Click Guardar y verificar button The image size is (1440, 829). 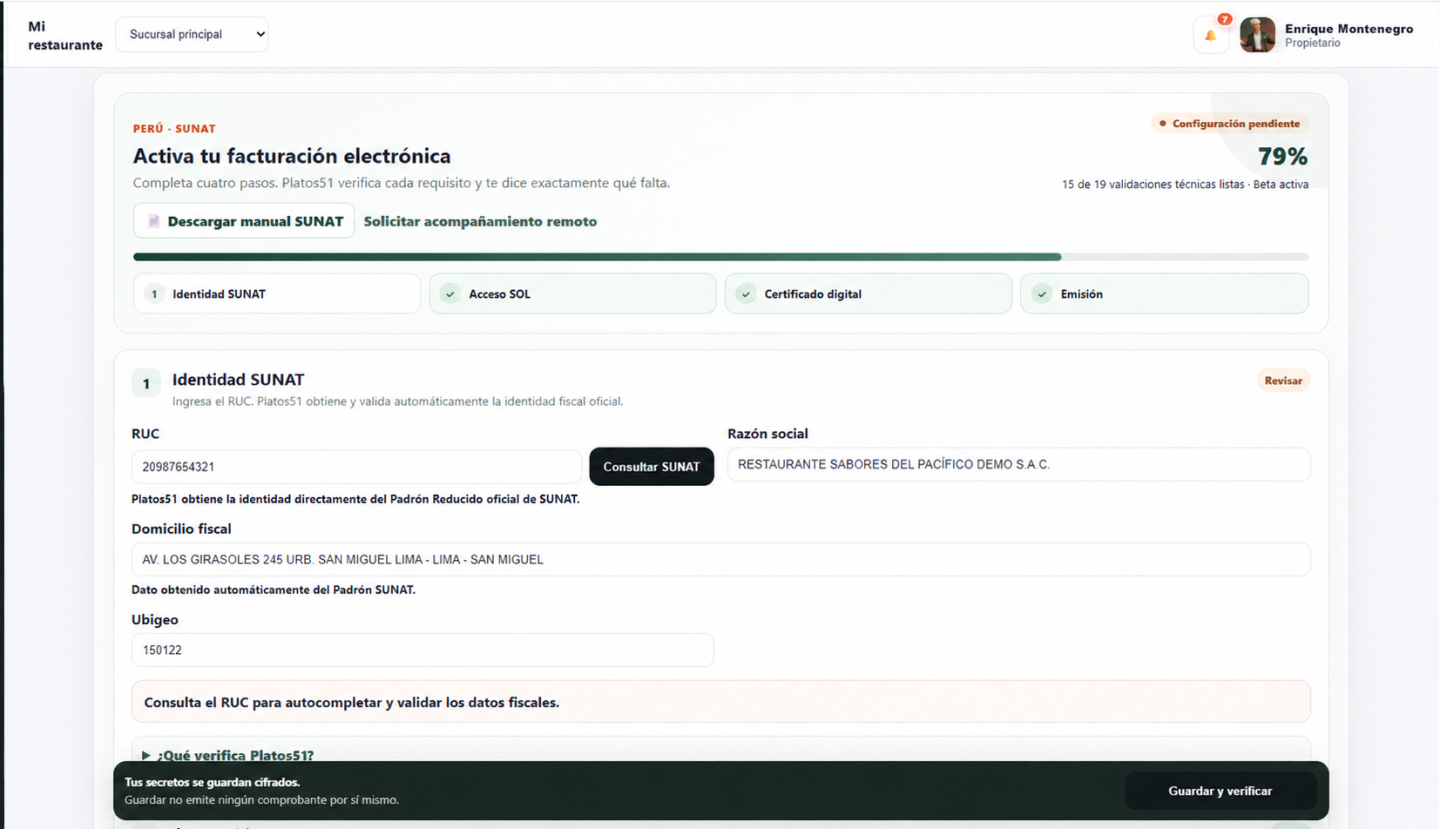tap(1220, 791)
